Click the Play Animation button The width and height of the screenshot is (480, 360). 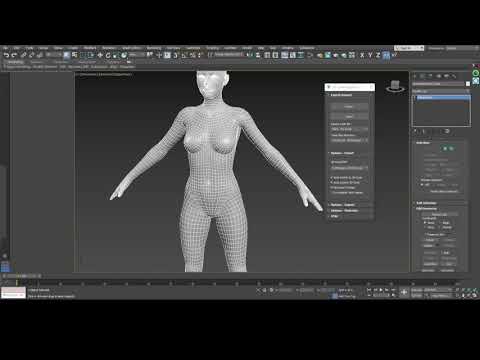pos(381,290)
